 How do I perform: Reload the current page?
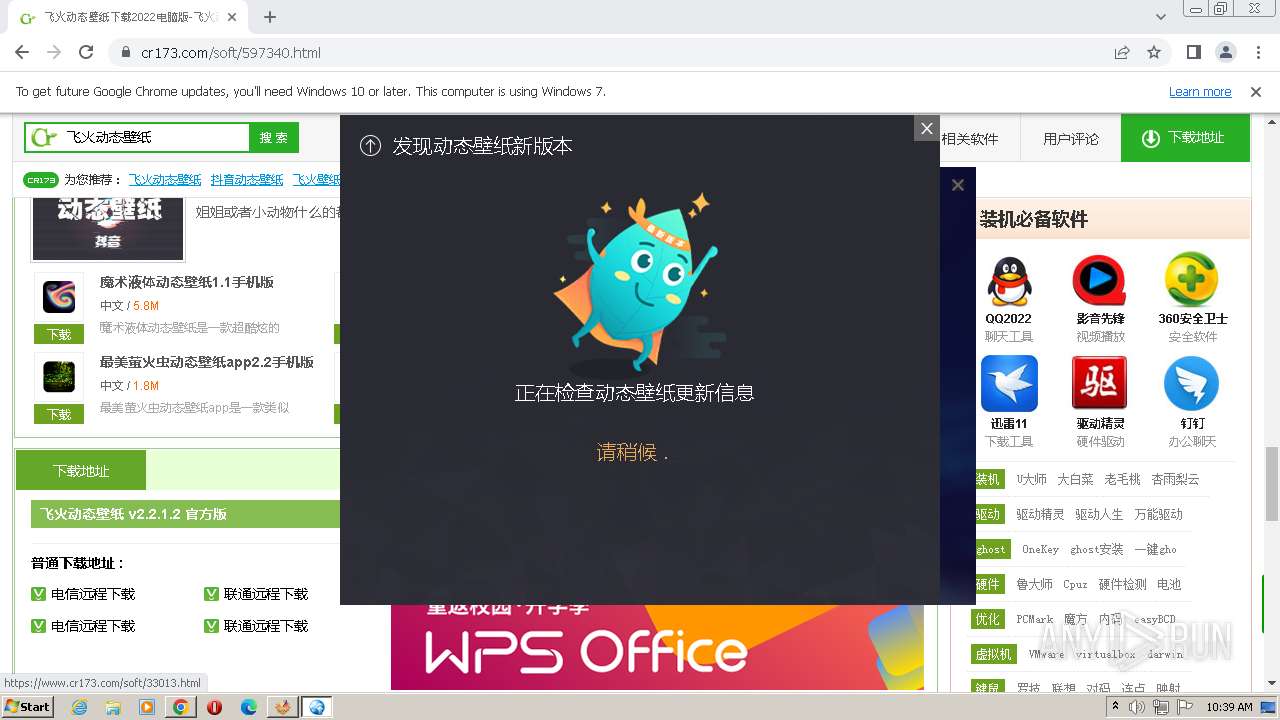pyautogui.click(x=86, y=52)
